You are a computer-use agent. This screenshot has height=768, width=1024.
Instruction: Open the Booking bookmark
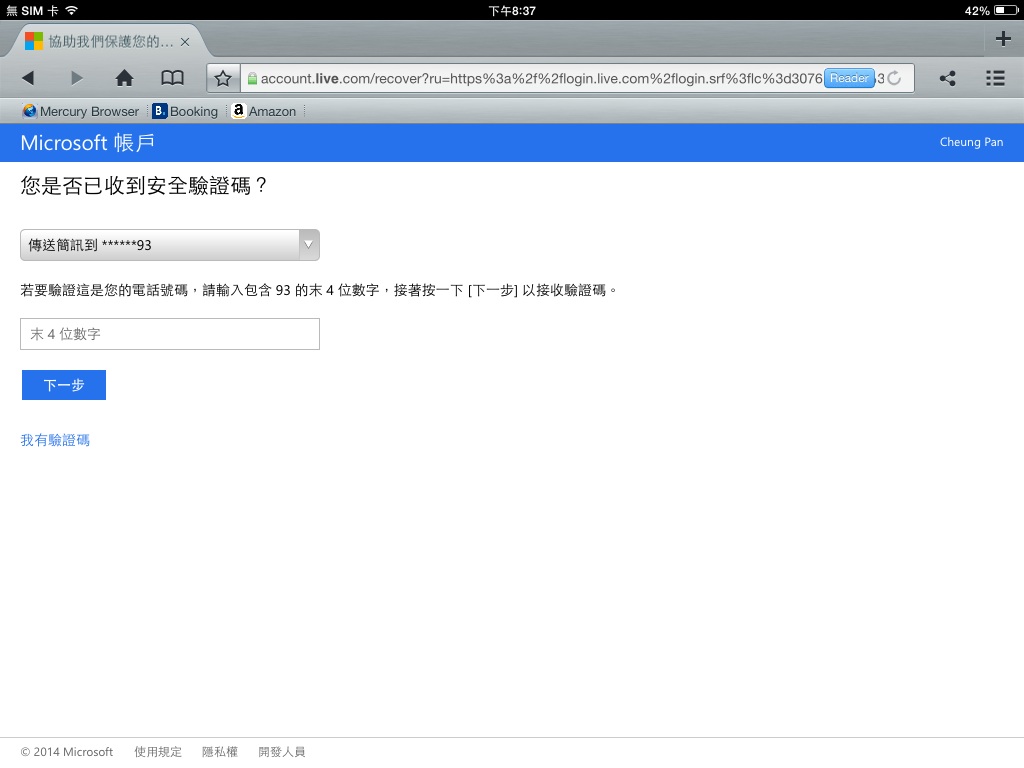coord(185,111)
